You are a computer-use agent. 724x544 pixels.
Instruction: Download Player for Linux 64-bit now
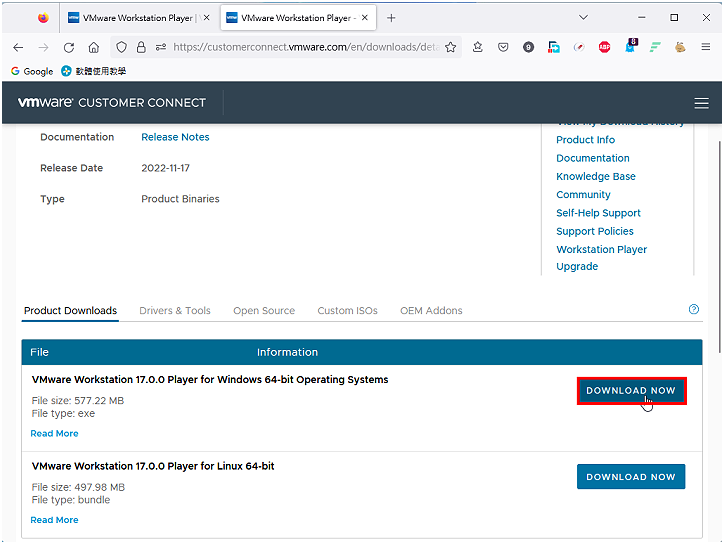(x=631, y=477)
